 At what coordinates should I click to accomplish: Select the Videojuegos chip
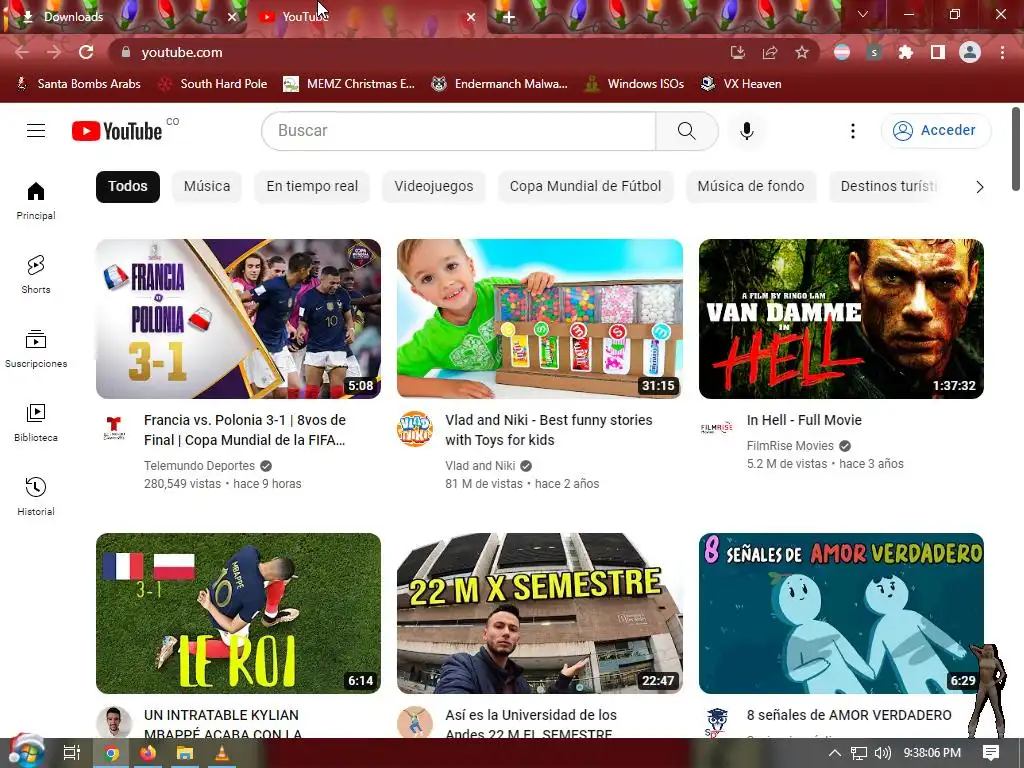434,187
